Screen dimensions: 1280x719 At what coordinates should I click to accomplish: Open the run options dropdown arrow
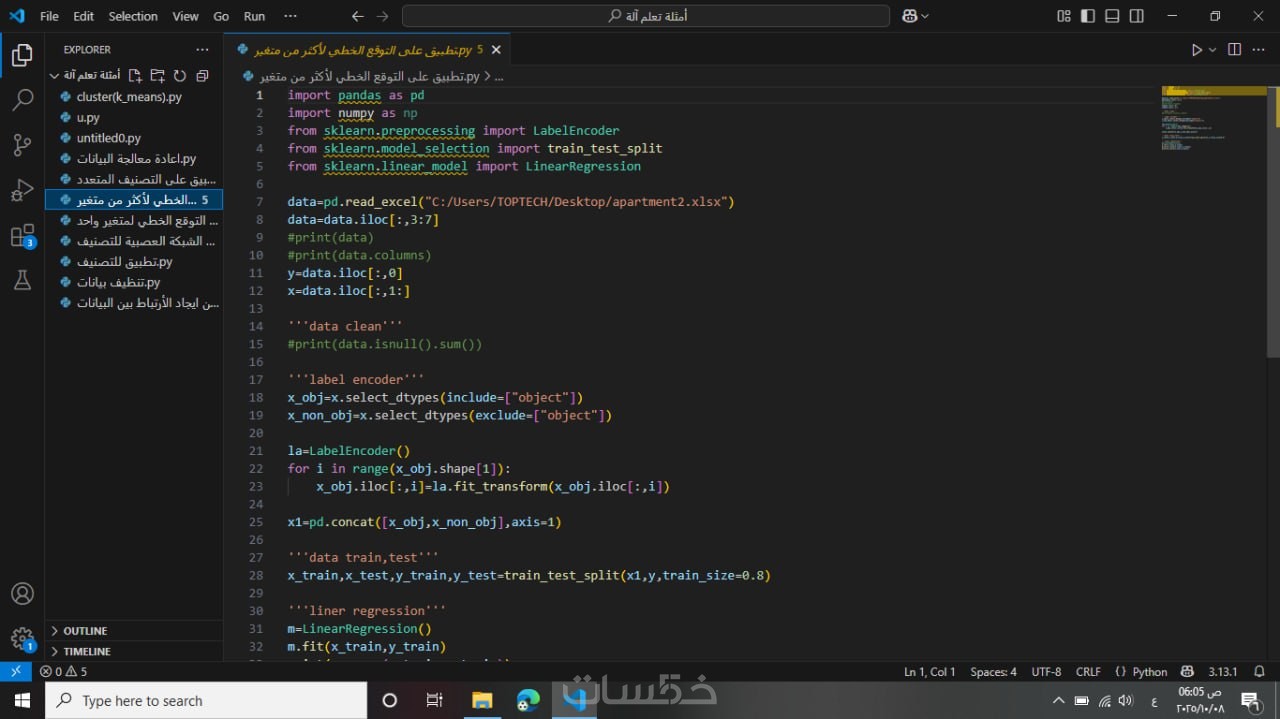[1213, 50]
